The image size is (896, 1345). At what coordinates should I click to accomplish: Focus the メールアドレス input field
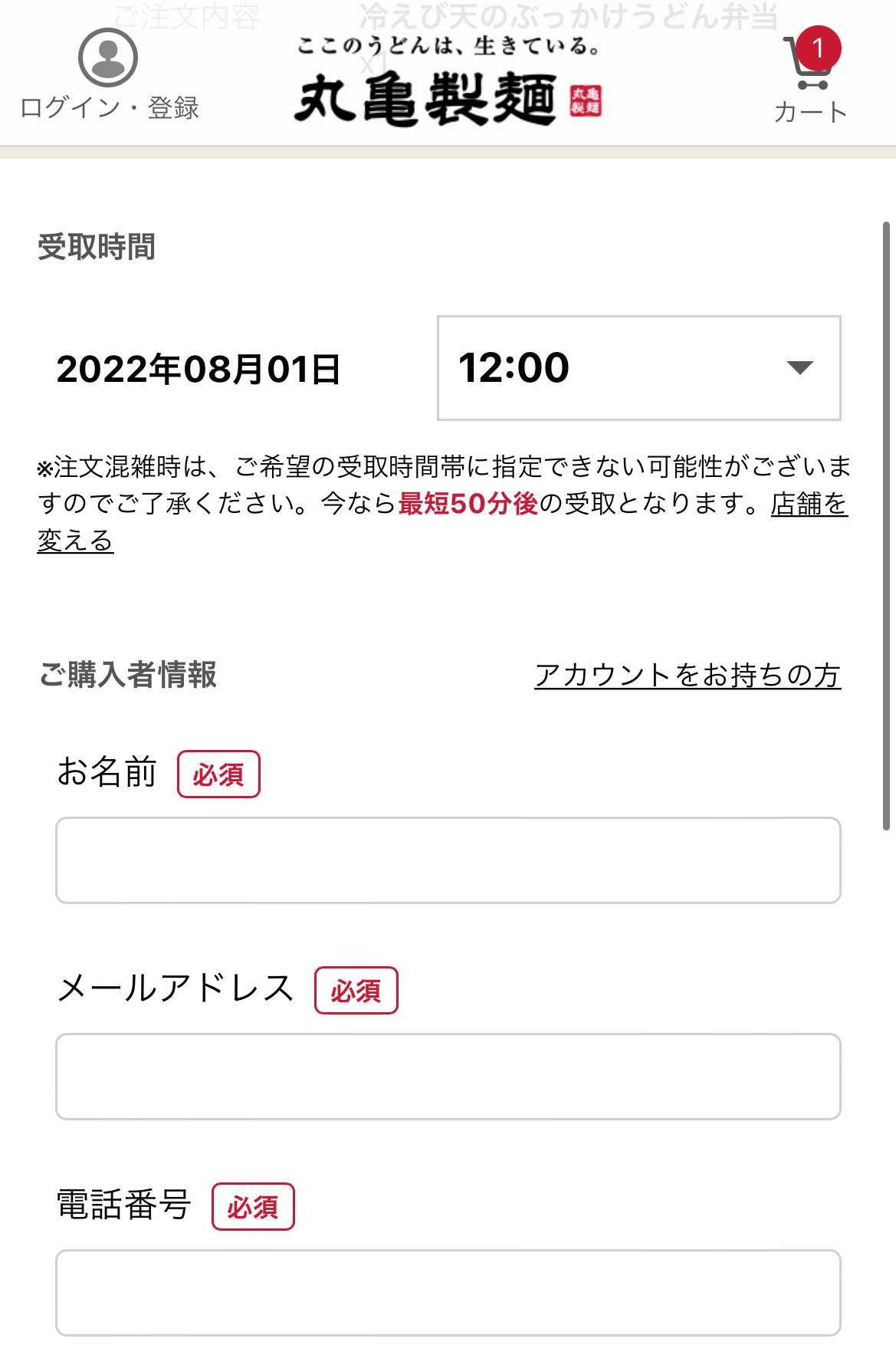point(448,1077)
